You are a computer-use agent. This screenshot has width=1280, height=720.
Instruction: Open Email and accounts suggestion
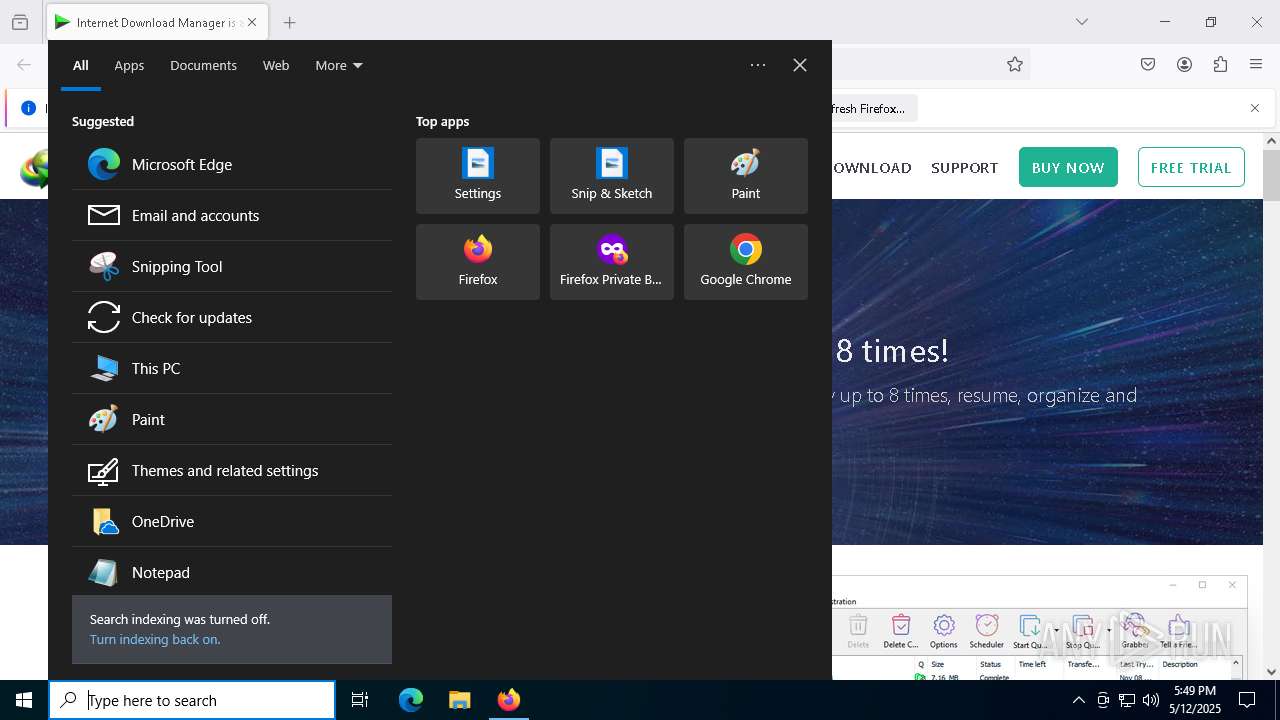(x=232, y=215)
